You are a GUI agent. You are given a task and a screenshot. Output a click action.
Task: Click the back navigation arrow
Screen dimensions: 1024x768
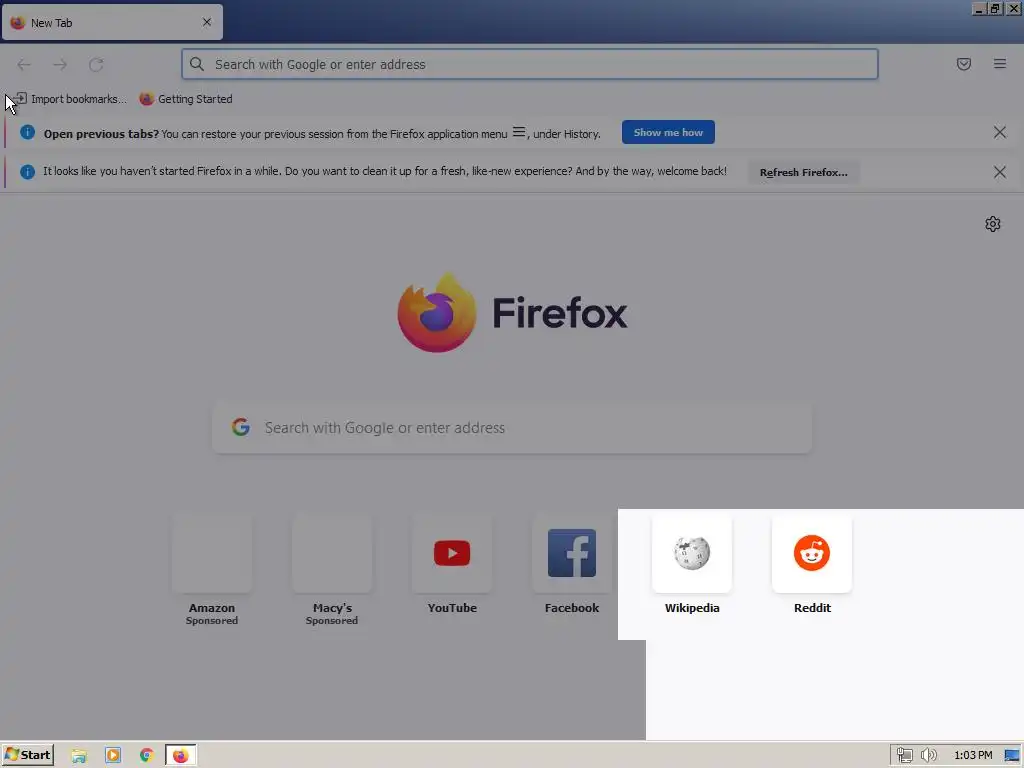tap(24, 65)
